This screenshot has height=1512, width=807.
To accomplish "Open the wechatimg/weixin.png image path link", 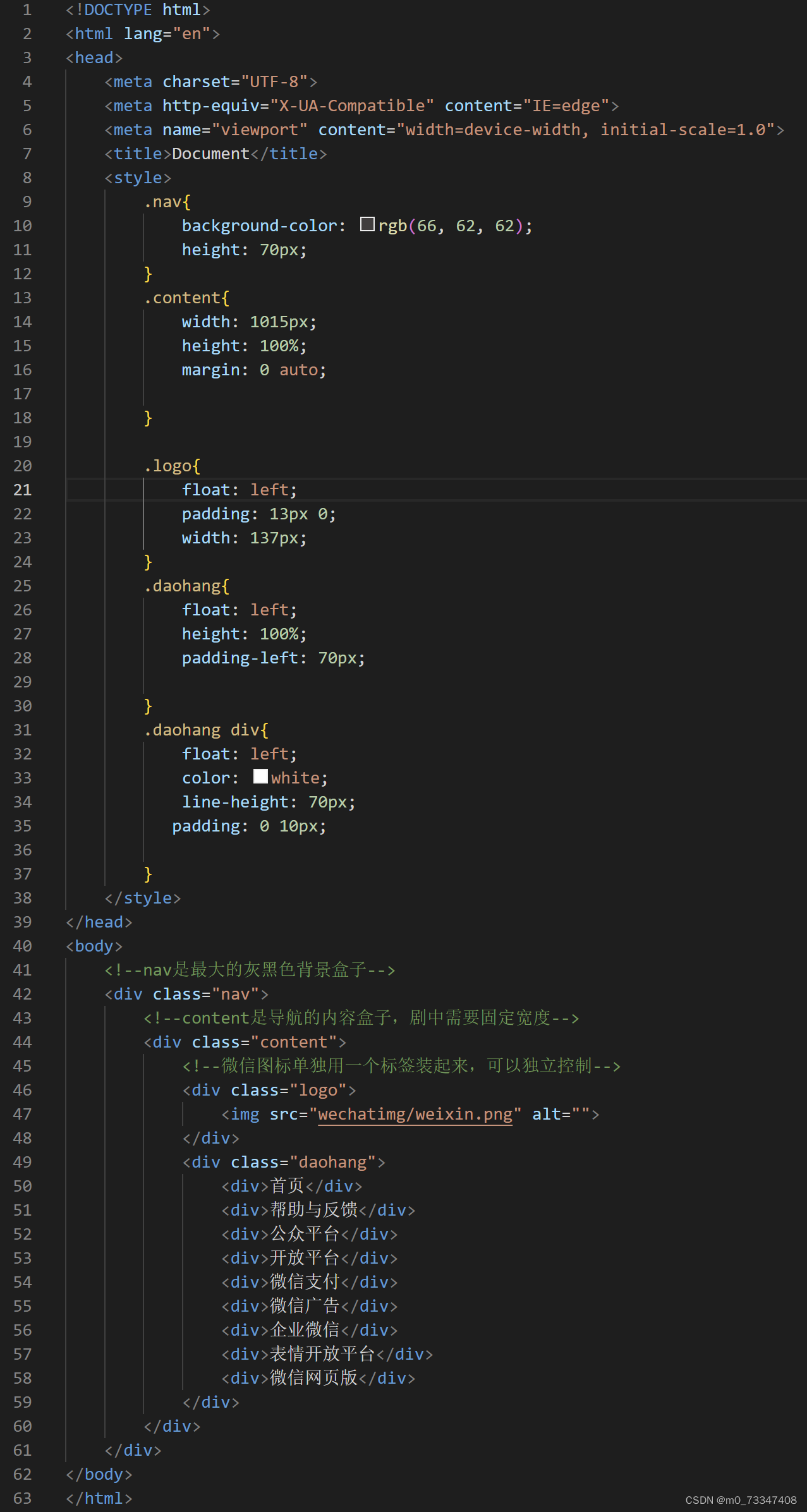I will [x=415, y=1114].
